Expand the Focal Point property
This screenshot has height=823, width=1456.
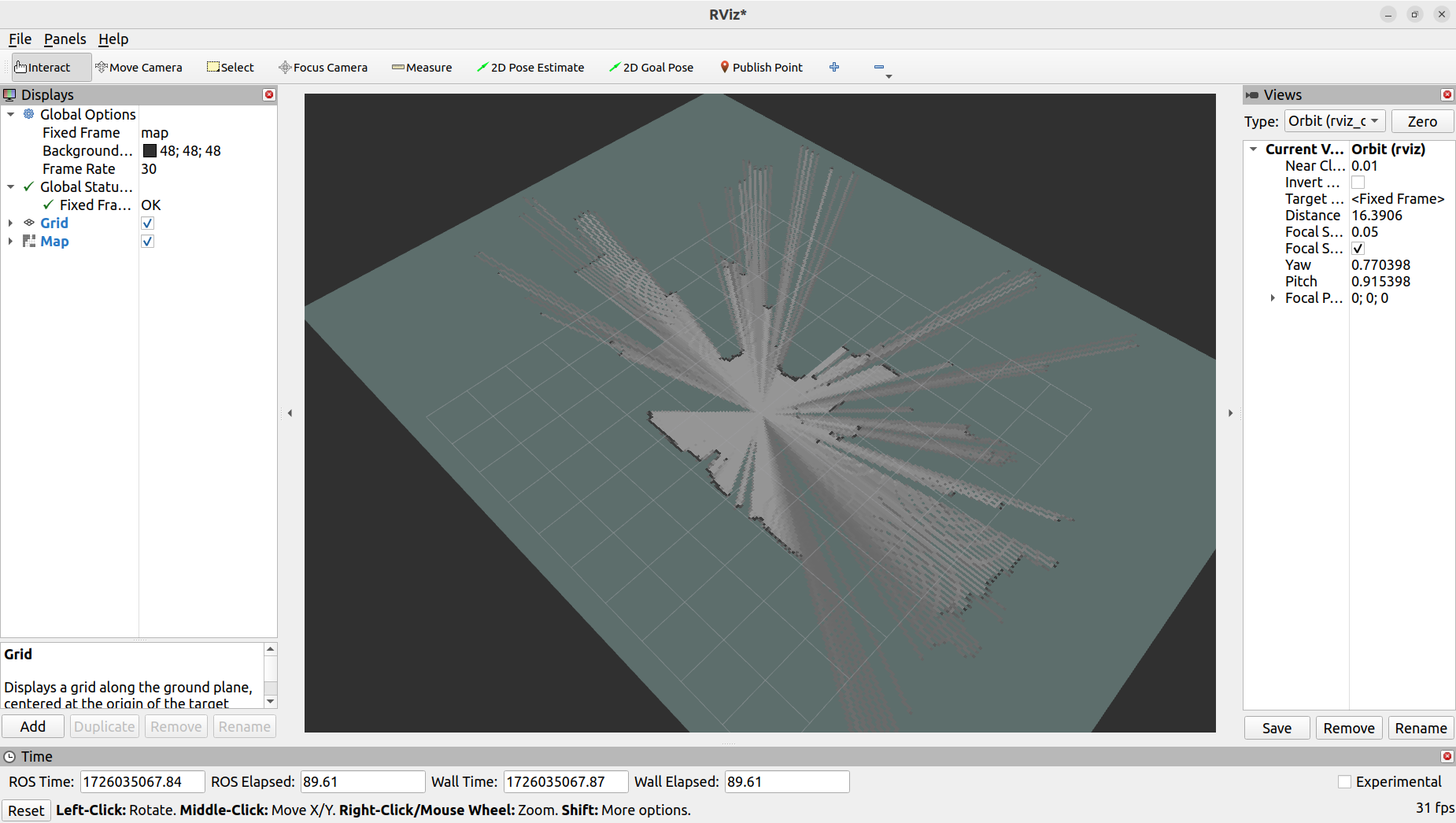point(1273,298)
